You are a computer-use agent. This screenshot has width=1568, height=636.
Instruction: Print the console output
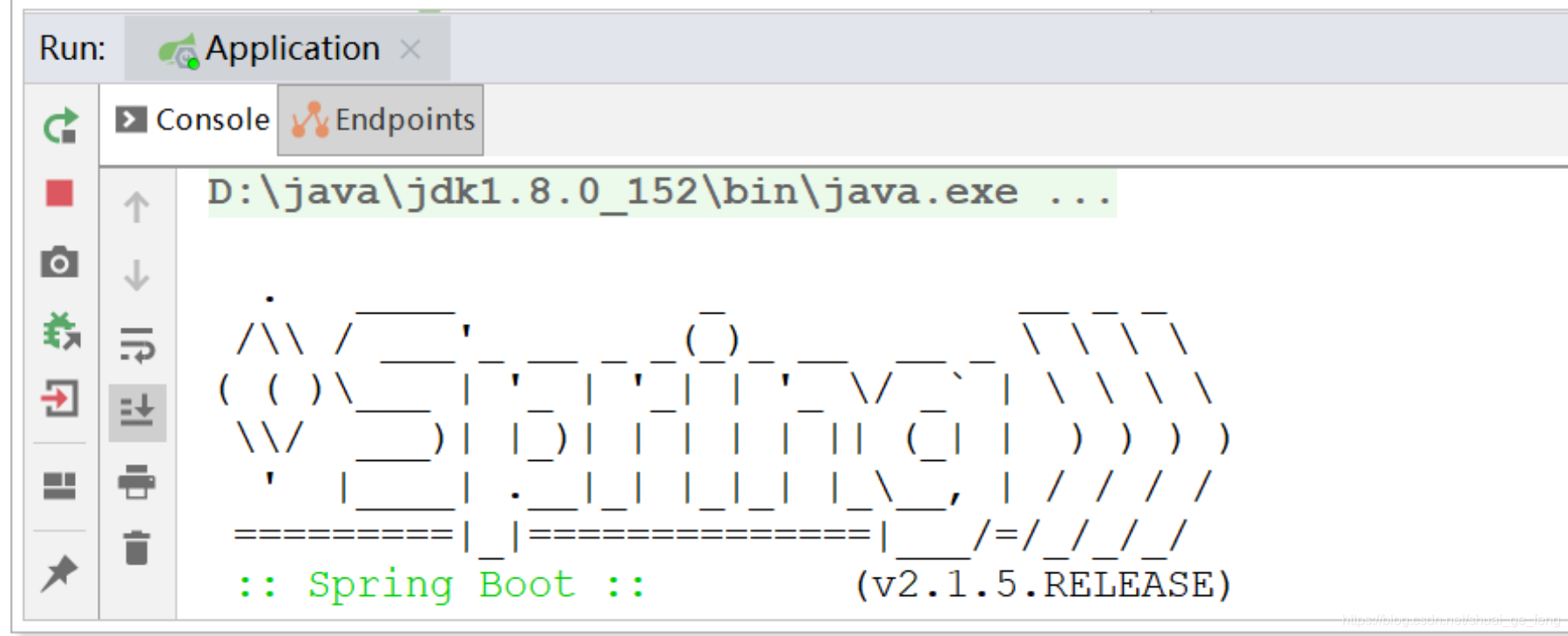tap(137, 482)
